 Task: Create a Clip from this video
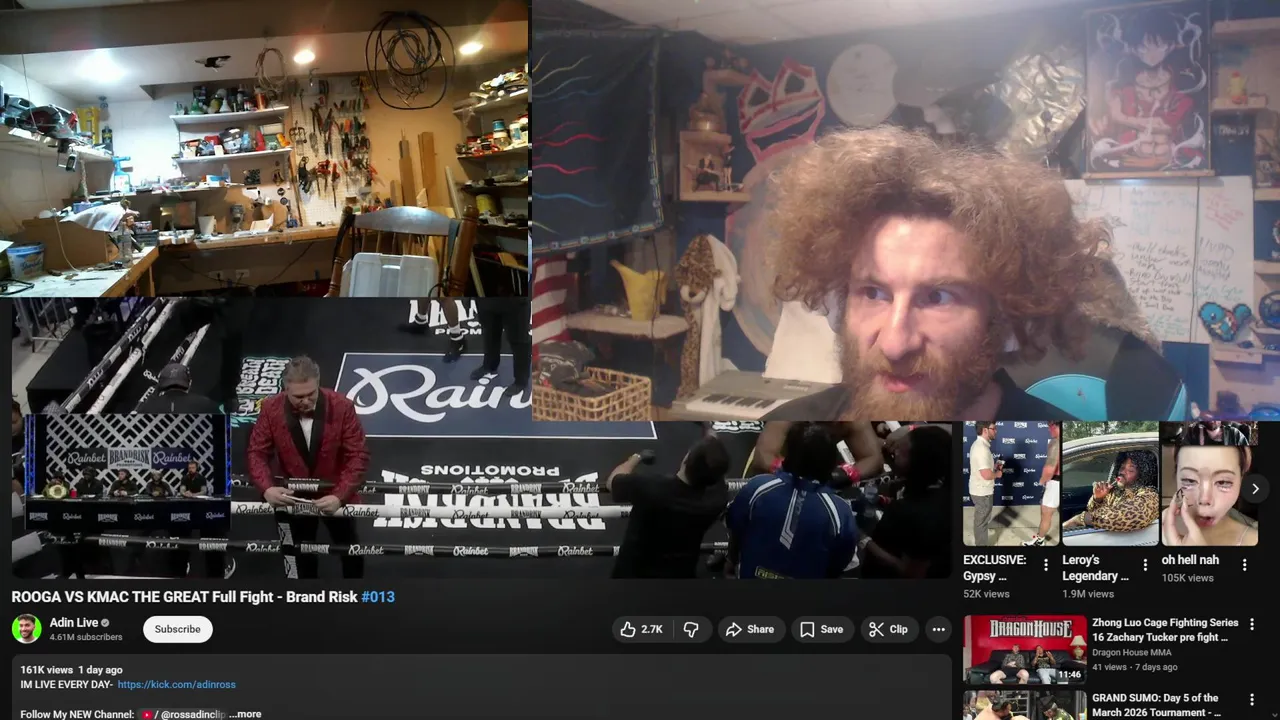point(888,629)
